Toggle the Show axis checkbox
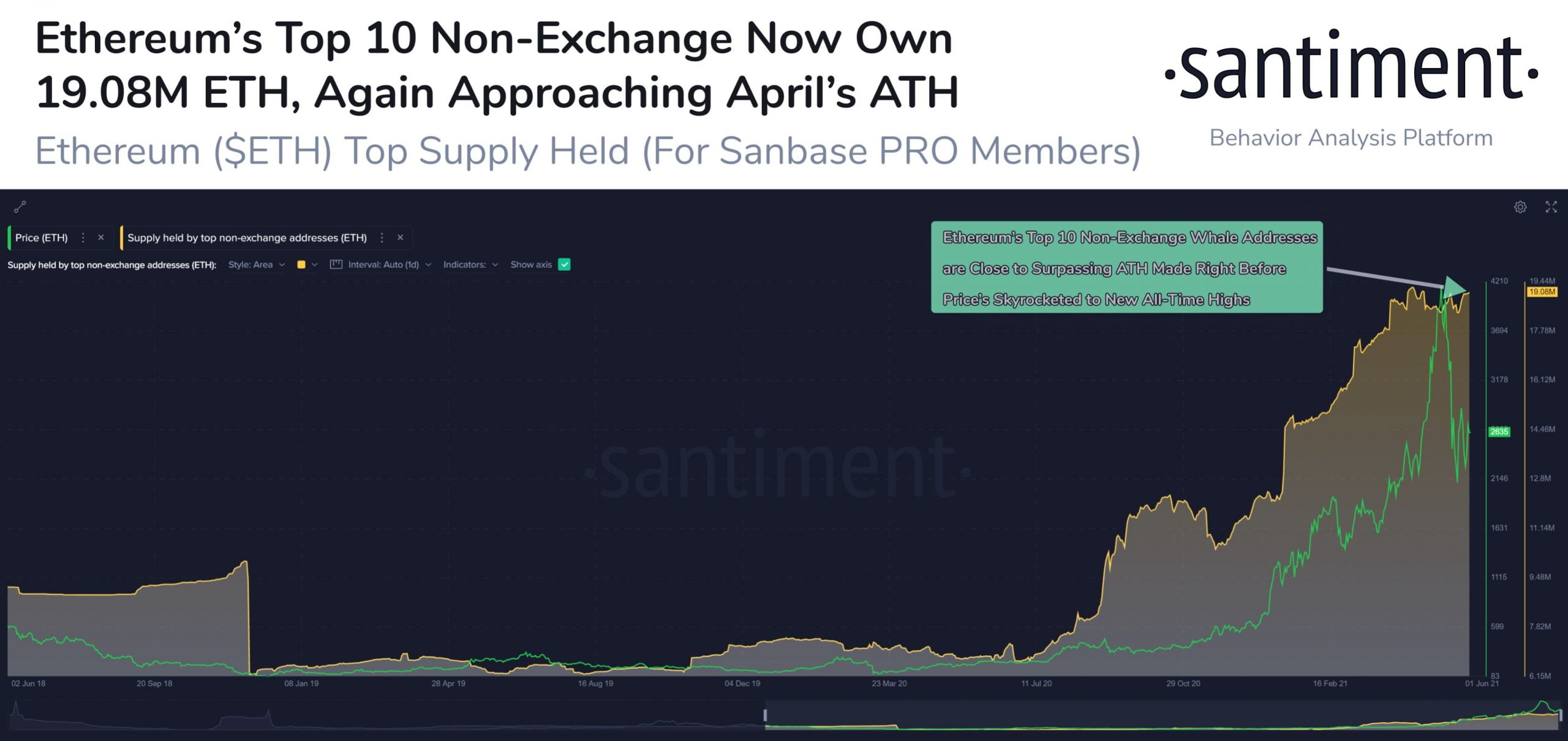Viewport: 1568px width, 741px height. click(x=565, y=265)
